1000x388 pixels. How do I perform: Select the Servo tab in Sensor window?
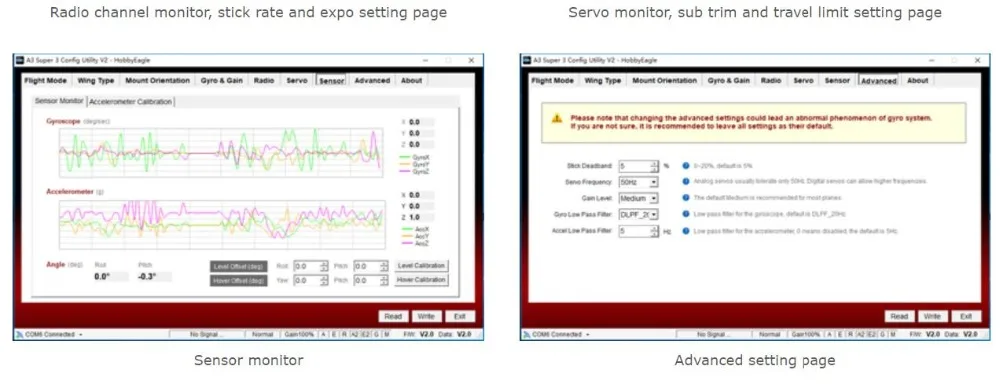297,80
